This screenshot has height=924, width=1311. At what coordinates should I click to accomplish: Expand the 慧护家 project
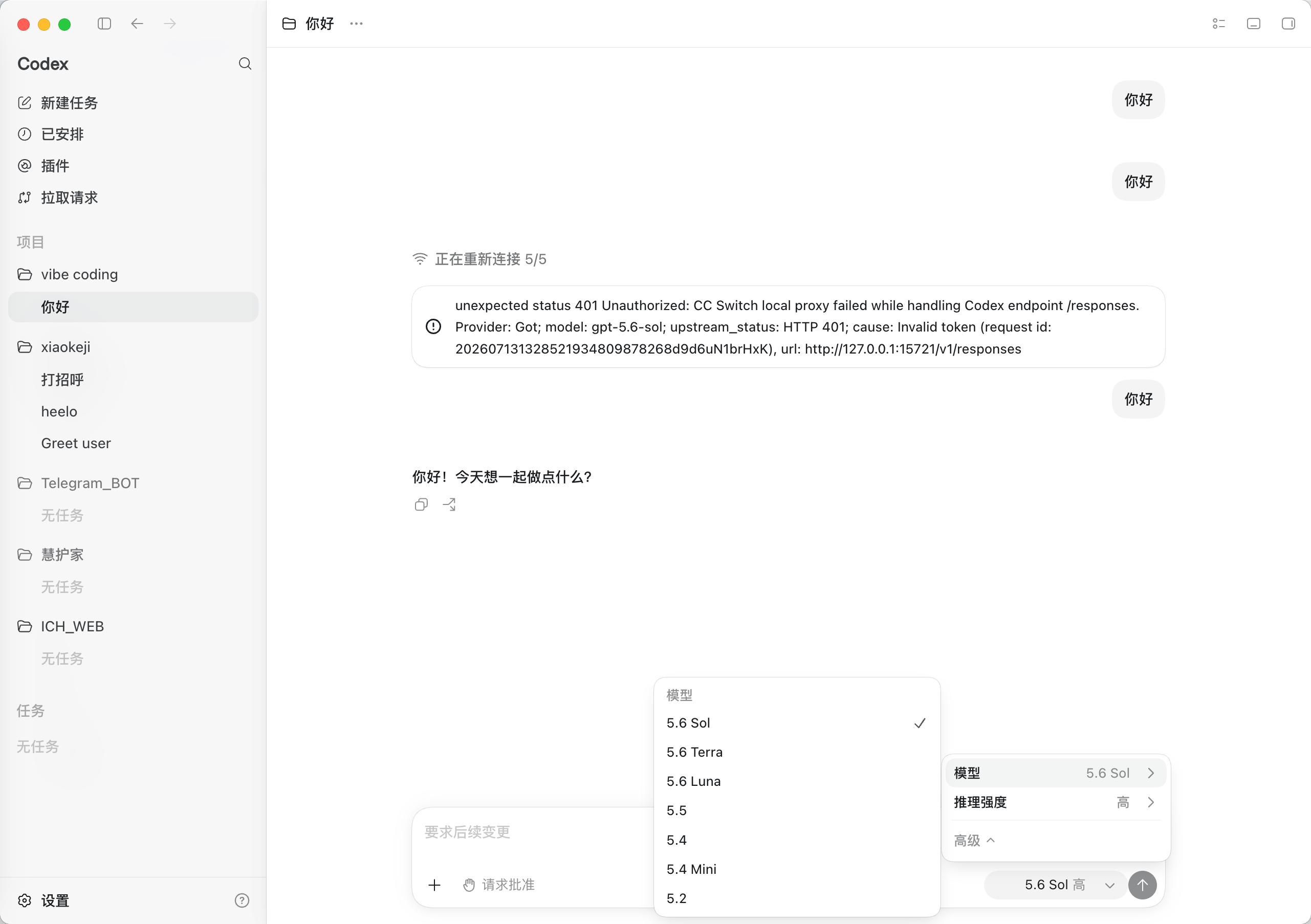click(x=133, y=555)
